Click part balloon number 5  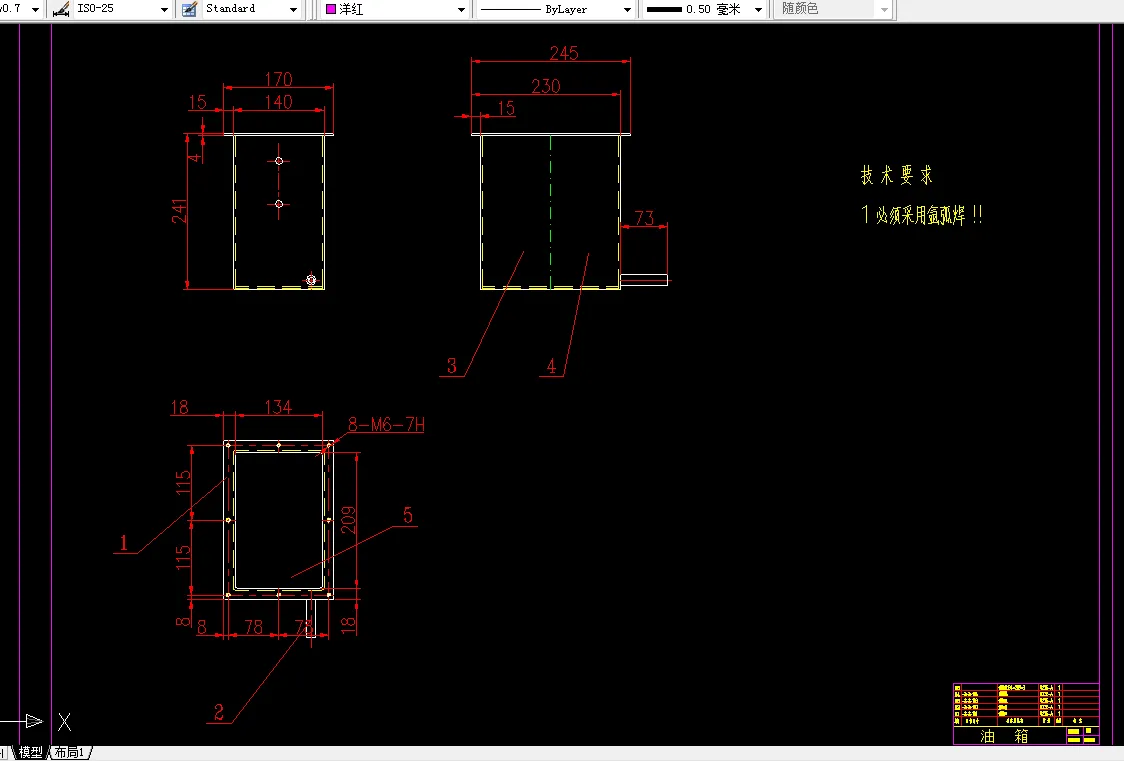point(408,515)
